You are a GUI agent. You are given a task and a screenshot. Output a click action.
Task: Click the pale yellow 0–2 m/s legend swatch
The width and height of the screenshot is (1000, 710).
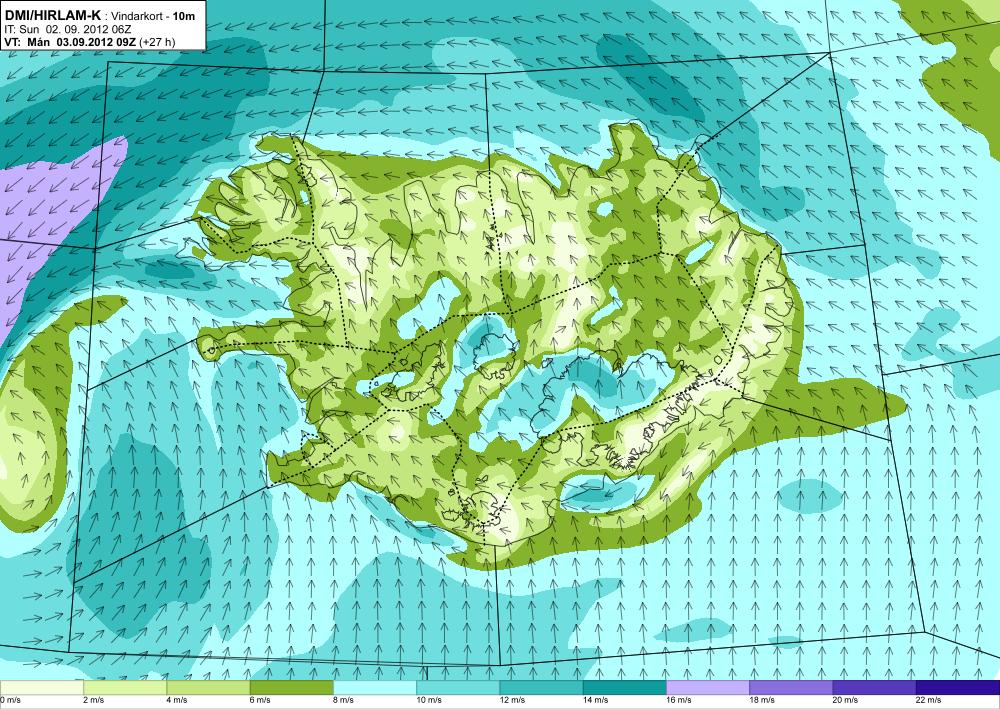pos(41,688)
